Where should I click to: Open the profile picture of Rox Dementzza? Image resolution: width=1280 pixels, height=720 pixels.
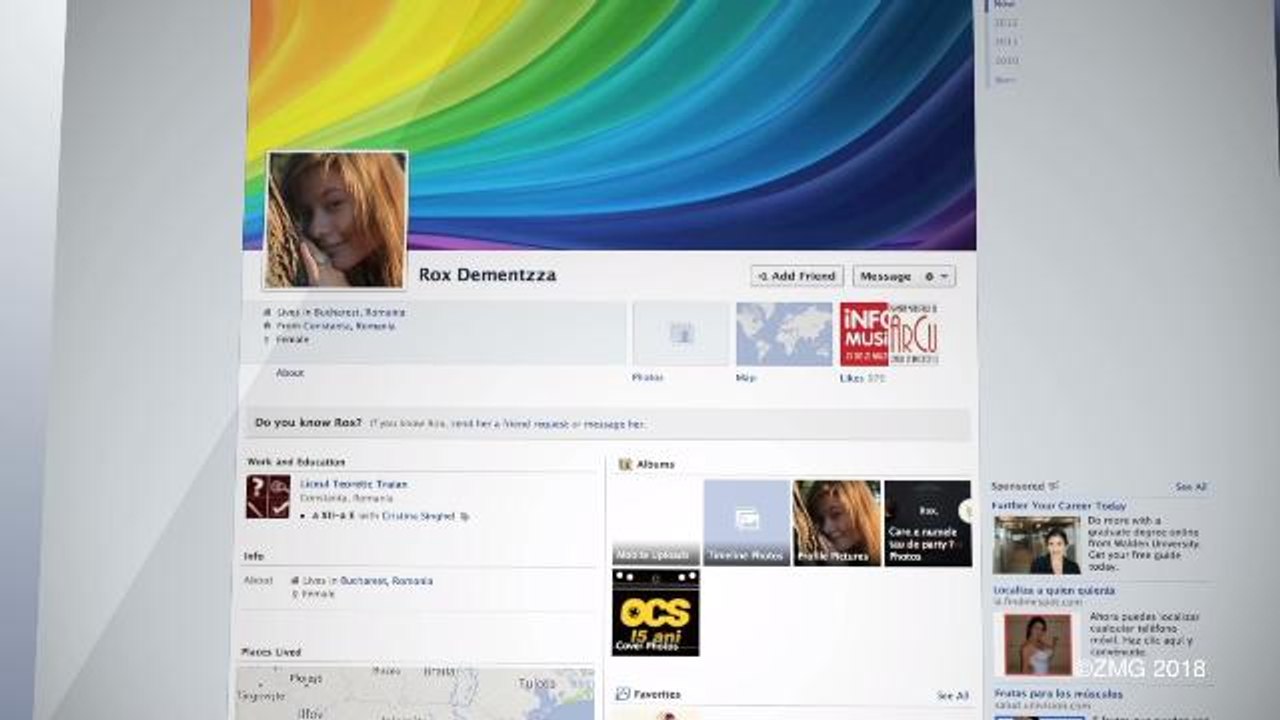point(336,220)
